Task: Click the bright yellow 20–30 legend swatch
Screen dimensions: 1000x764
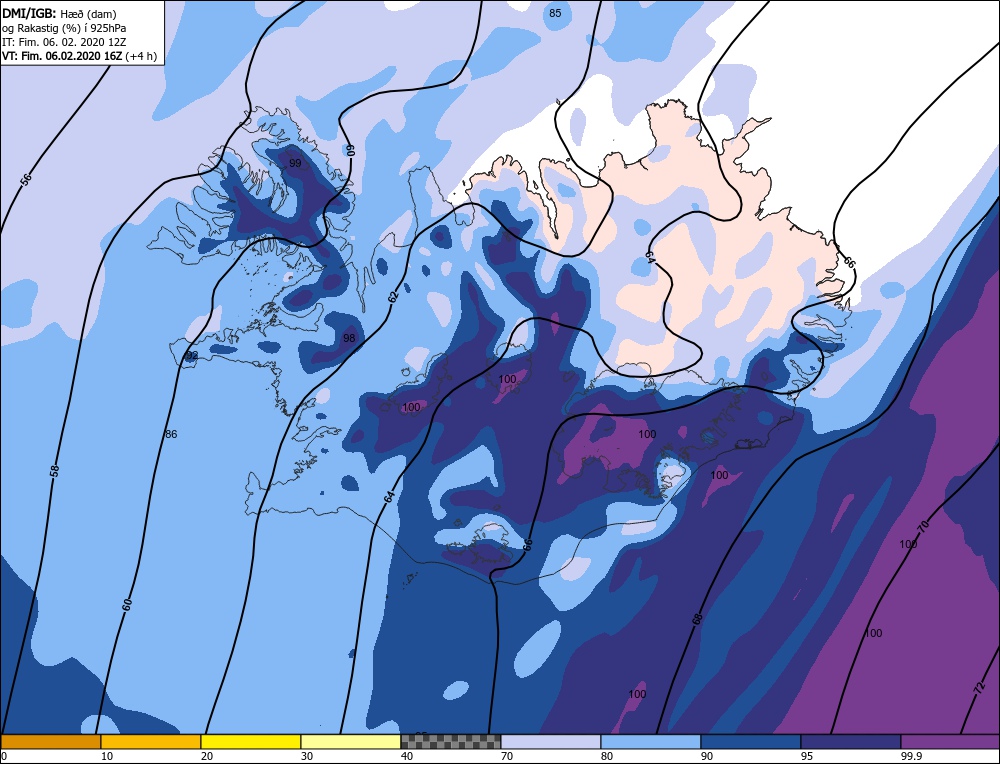Action: pos(251,741)
